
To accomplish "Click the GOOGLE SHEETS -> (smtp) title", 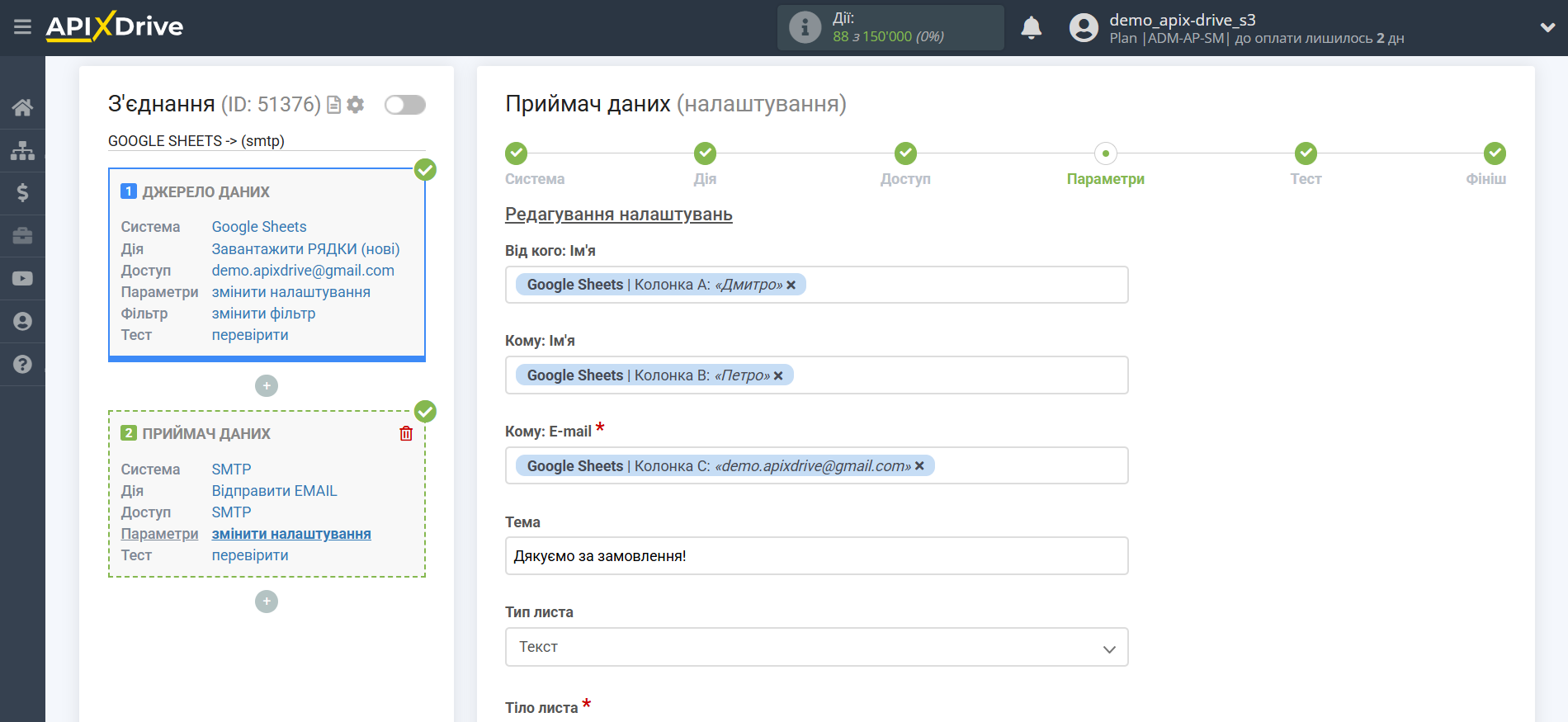I will click(x=196, y=141).
